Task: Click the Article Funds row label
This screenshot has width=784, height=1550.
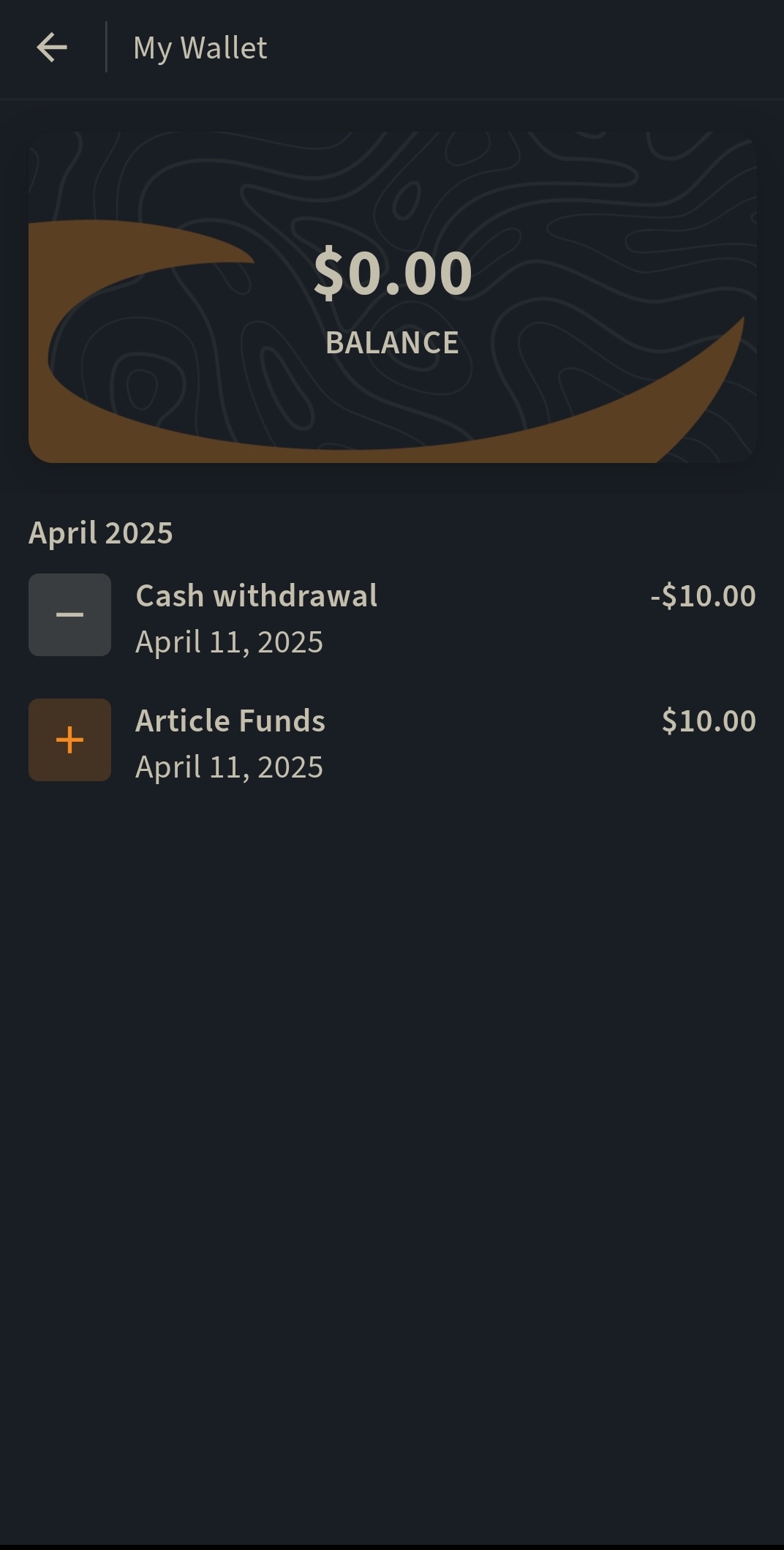Action: click(231, 721)
